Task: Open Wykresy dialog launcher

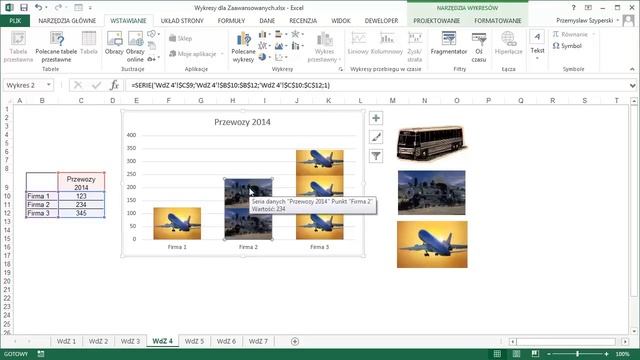Action: pos(340,69)
